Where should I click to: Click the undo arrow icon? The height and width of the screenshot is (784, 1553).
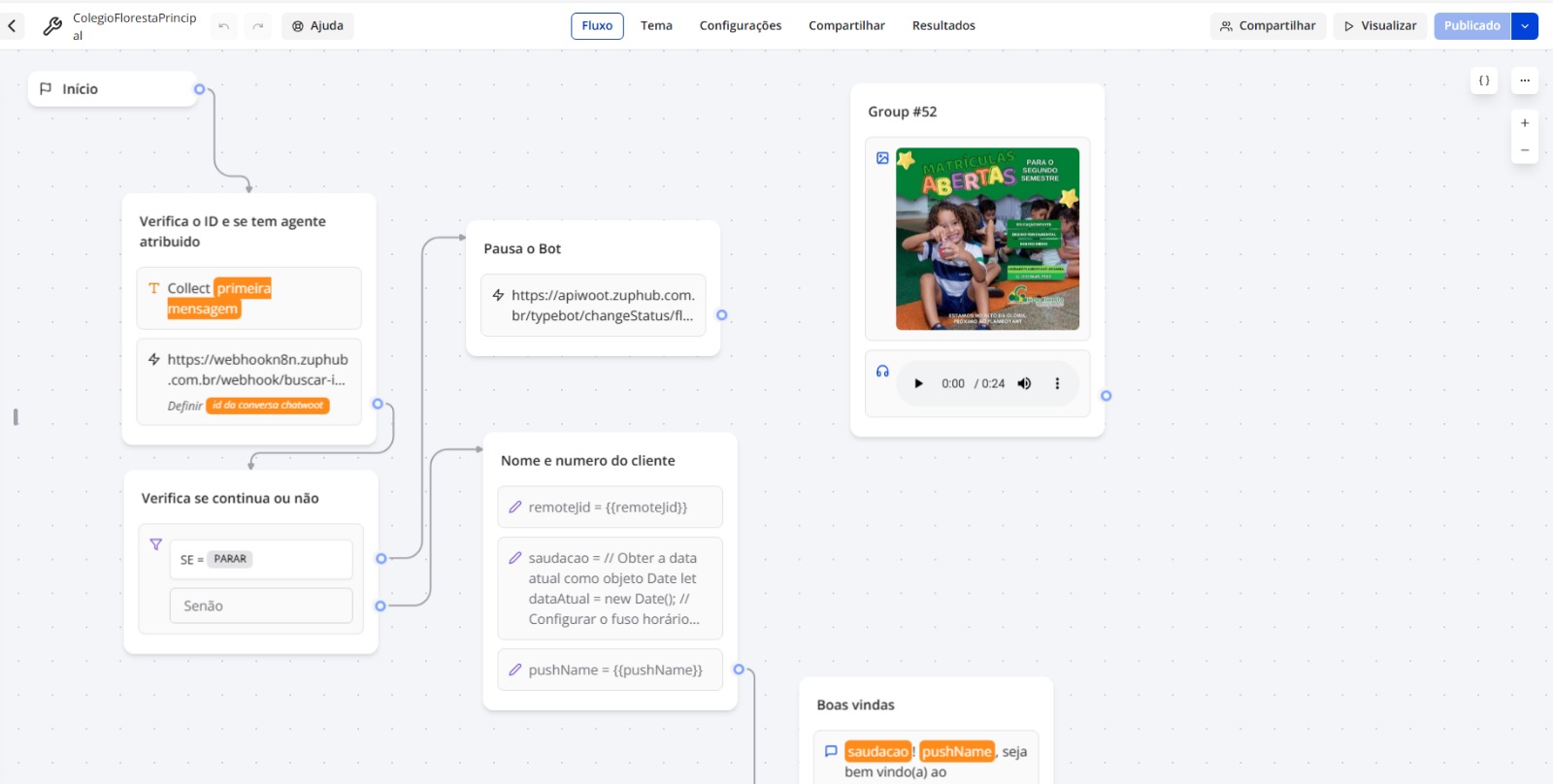coord(224,26)
